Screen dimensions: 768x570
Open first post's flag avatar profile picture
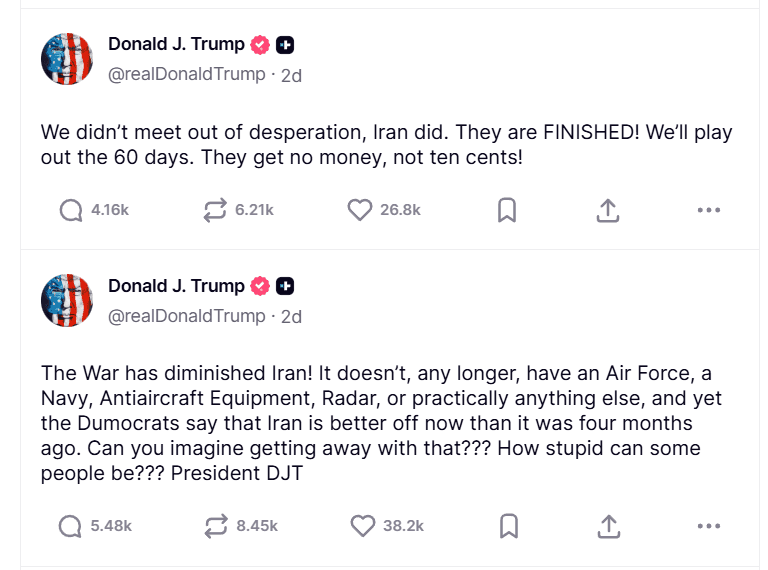(67, 59)
